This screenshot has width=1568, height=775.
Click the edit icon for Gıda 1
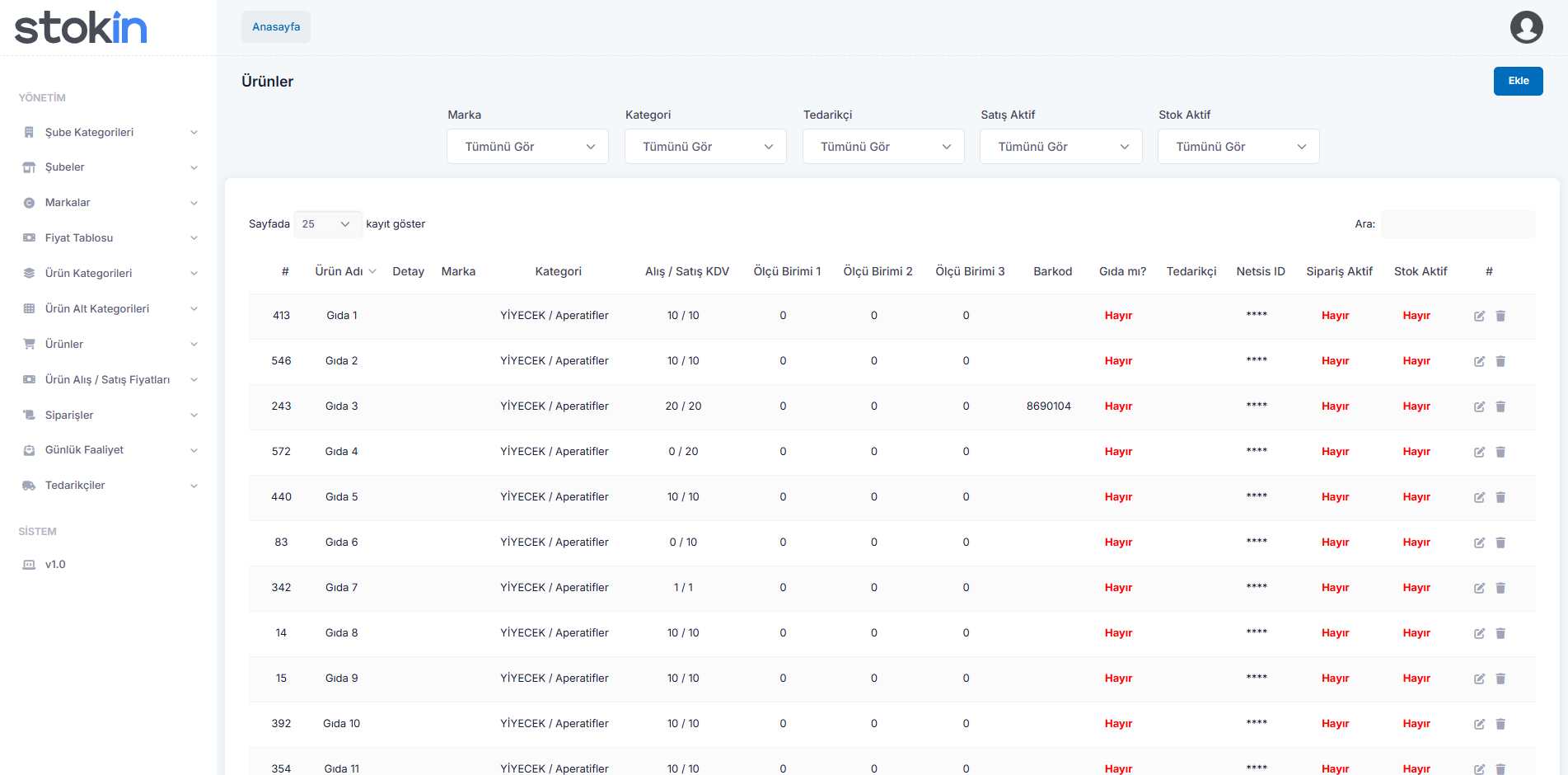click(x=1479, y=316)
